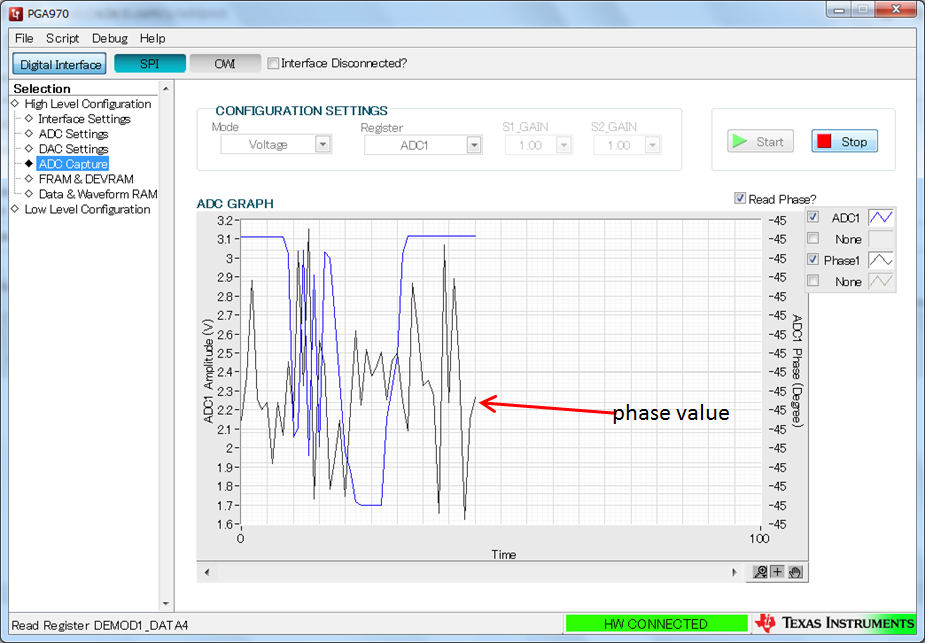Click the ADC1 Amplitude (V) axis label

click(x=208, y=371)
